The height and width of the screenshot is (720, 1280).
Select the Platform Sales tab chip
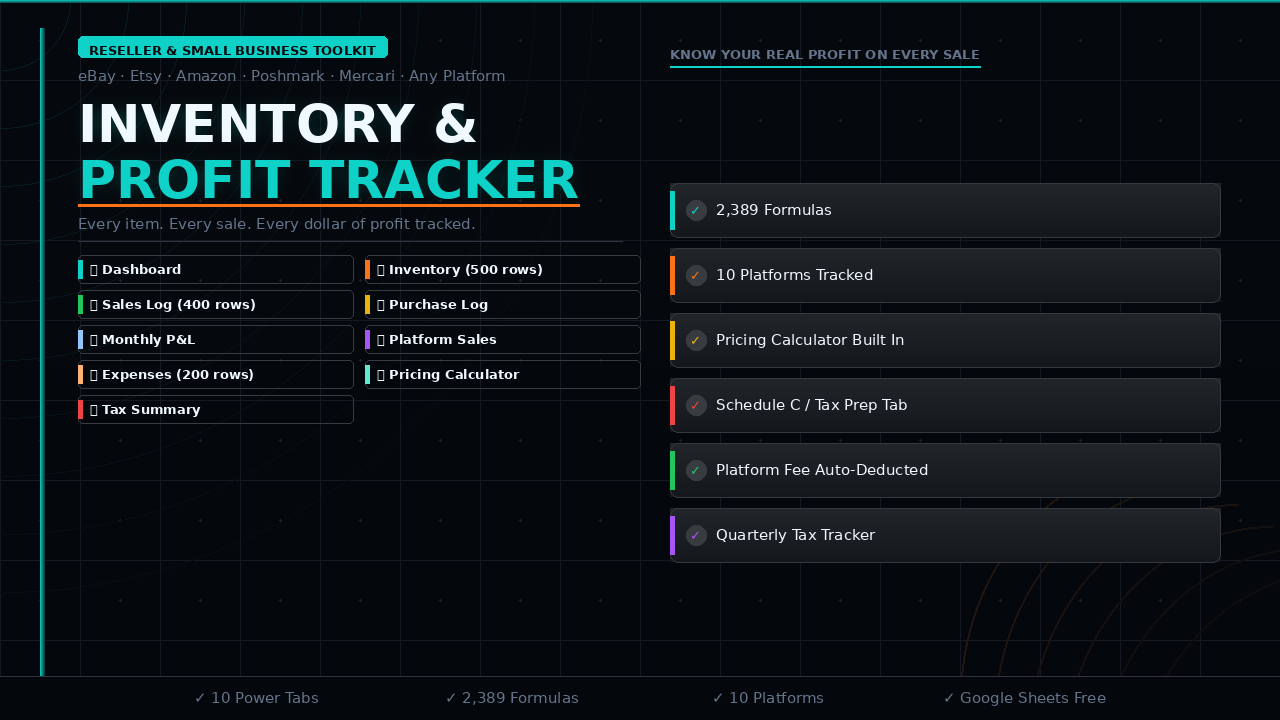click(x=503, y=339)
